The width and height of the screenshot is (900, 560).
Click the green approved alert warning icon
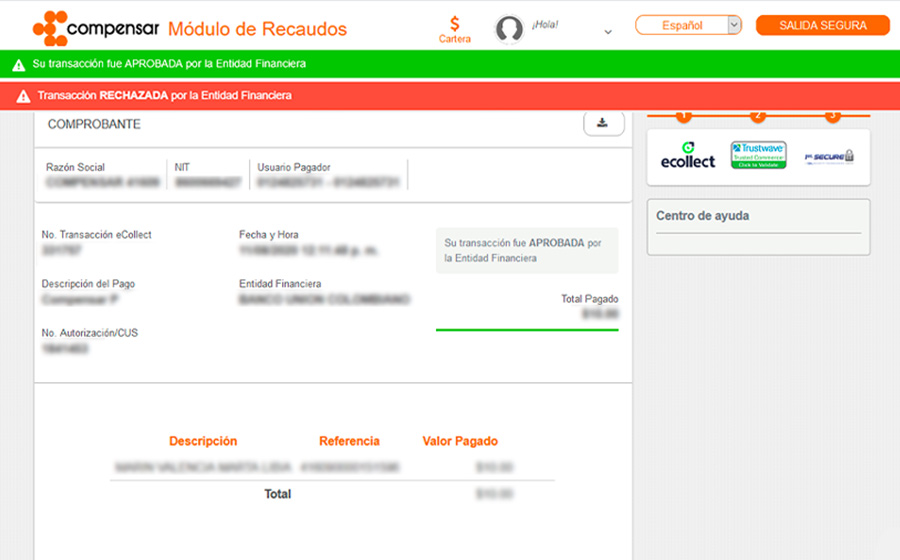[19, 64]
